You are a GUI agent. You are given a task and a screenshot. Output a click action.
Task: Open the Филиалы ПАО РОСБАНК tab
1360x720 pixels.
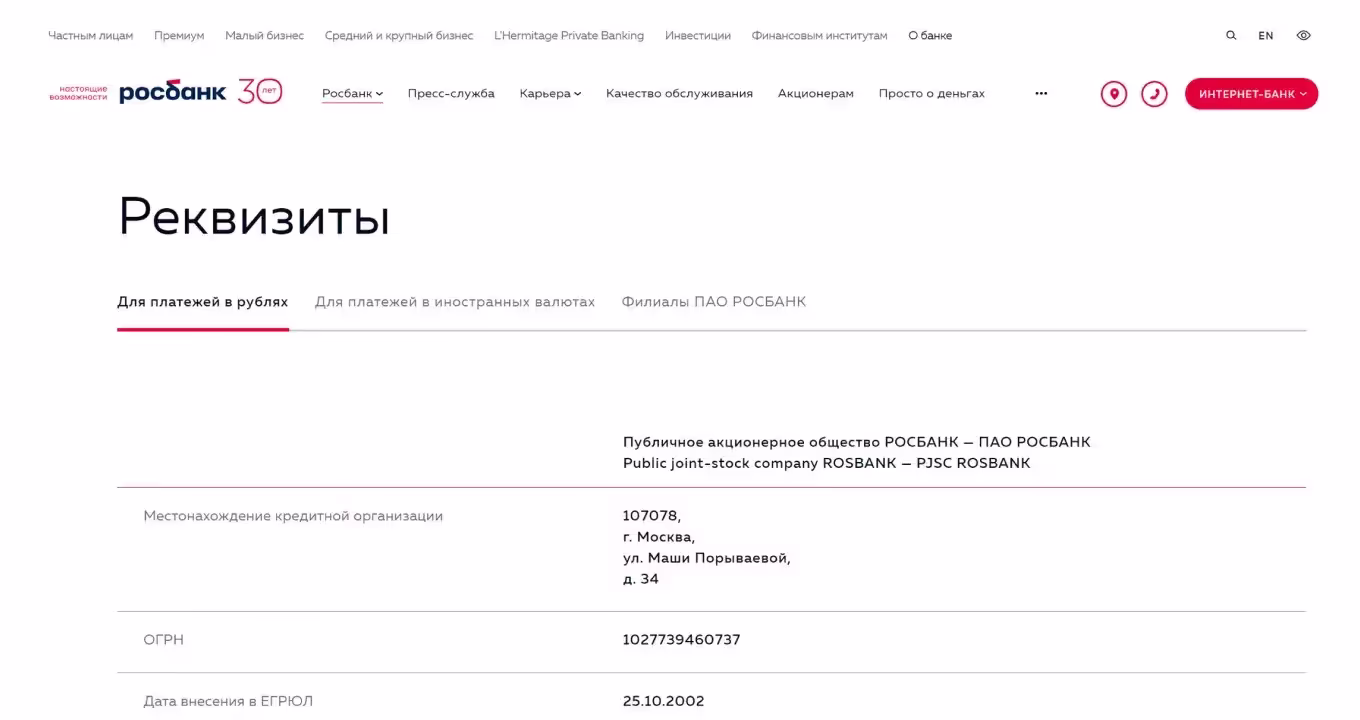tap(713, 302)
